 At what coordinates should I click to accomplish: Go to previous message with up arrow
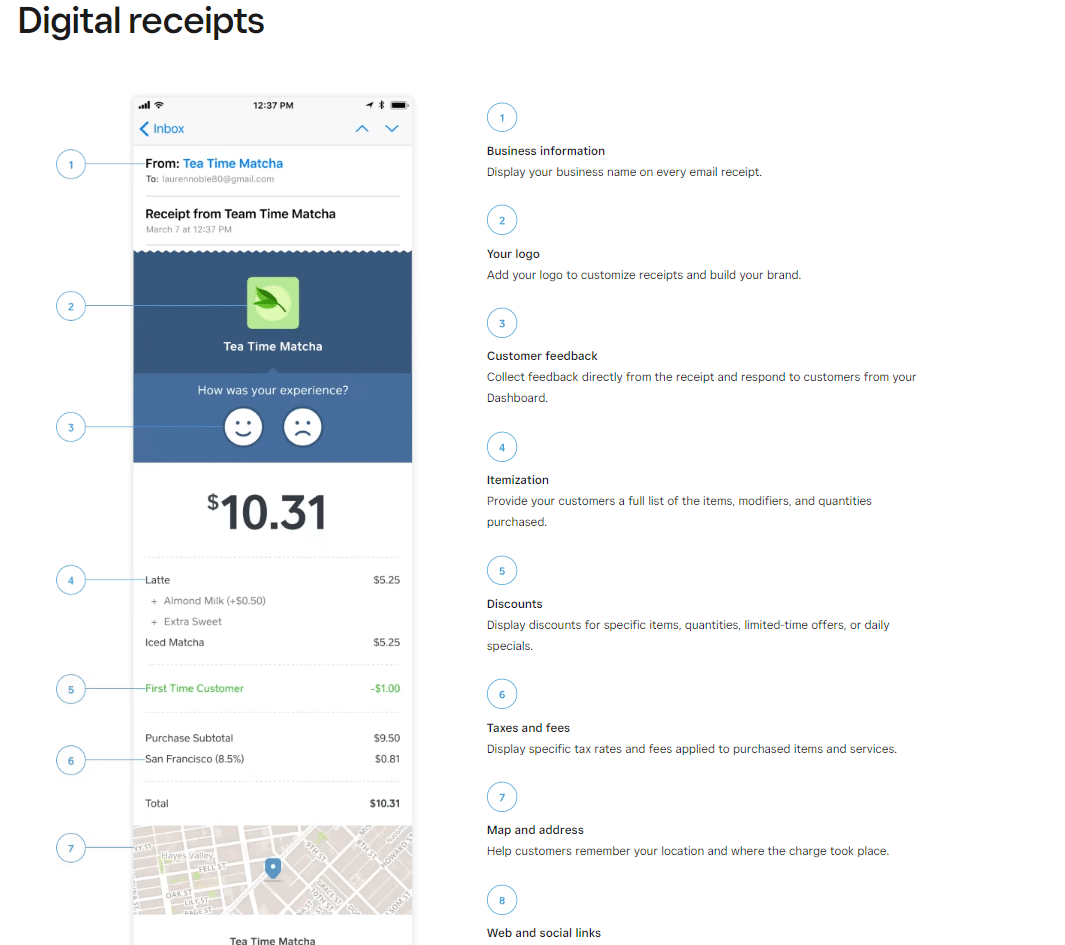362,128
